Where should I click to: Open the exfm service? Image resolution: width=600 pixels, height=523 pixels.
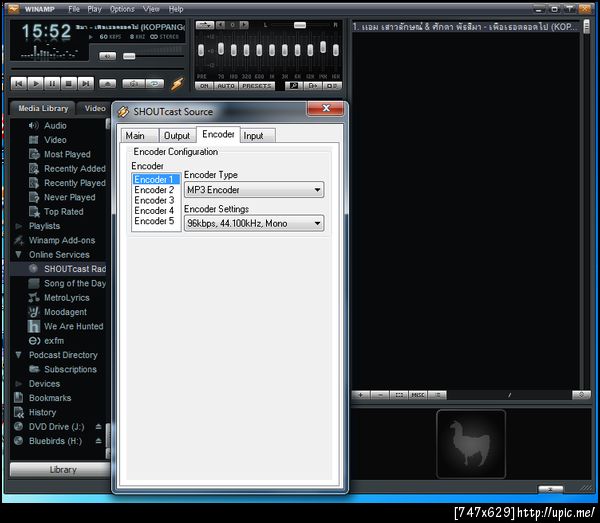(54, 341)
